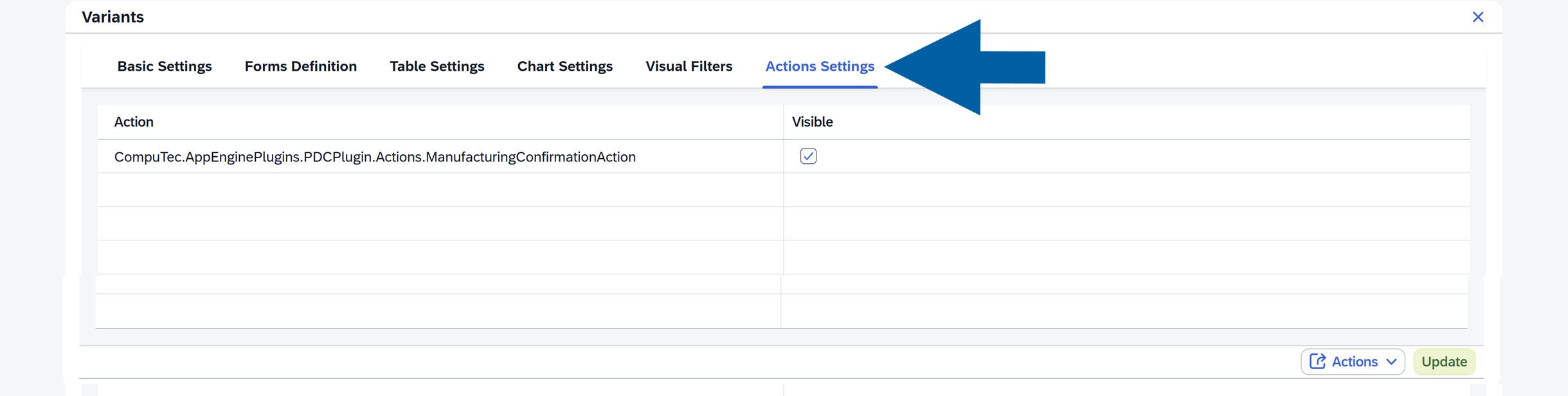Select the Actions Settings tab
The image size is (1568, 396).
pyautogui.click(x=820, y=66)
